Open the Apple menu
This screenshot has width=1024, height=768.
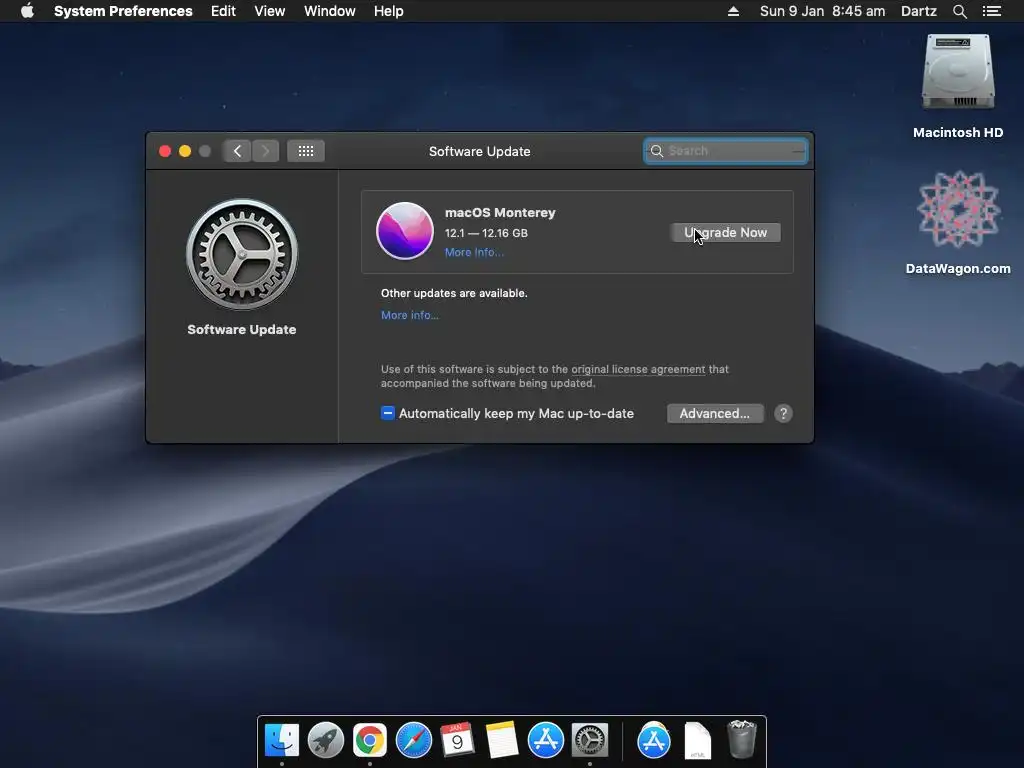[x=27, y=11]
